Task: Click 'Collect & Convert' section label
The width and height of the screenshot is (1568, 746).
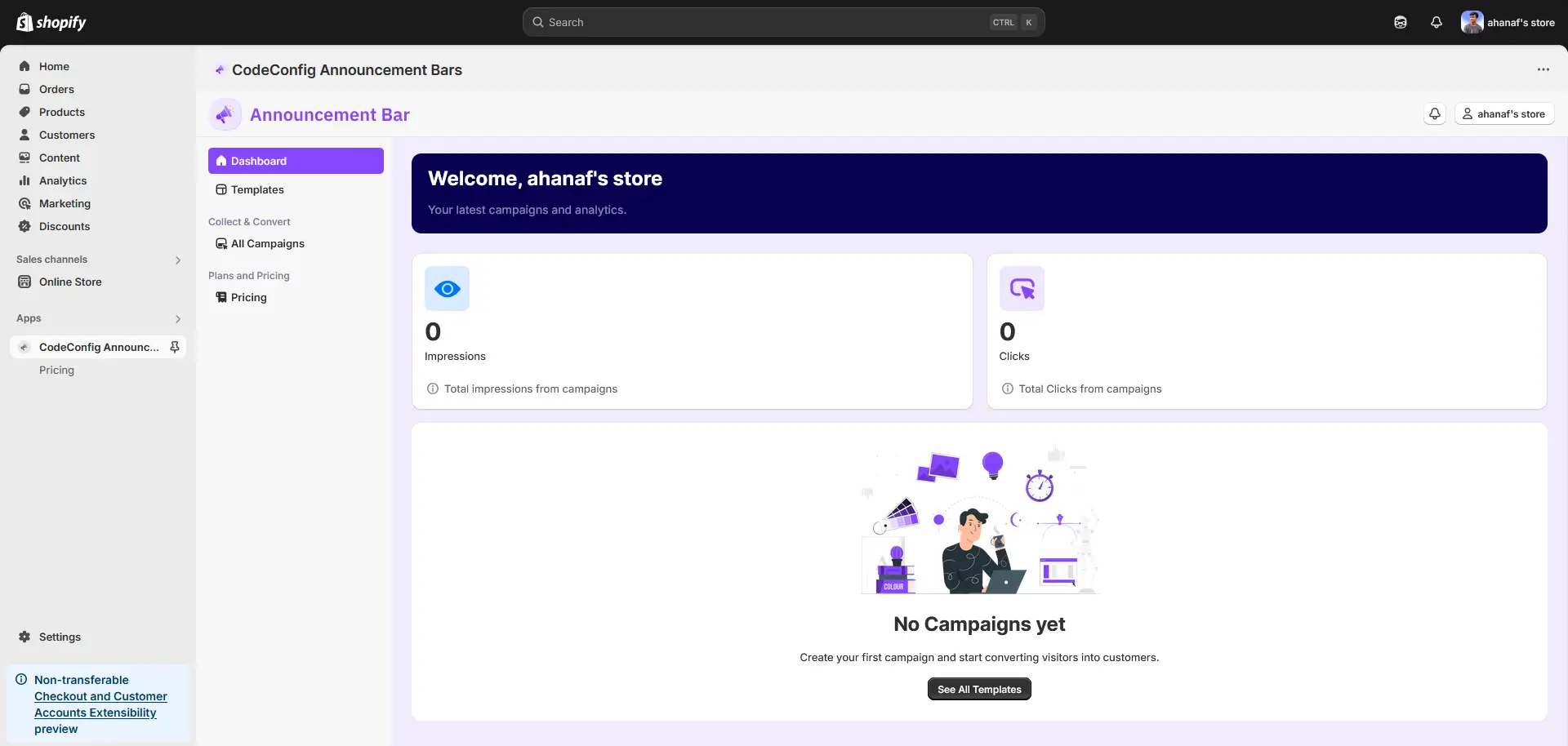Action: (x=249, y=221)
